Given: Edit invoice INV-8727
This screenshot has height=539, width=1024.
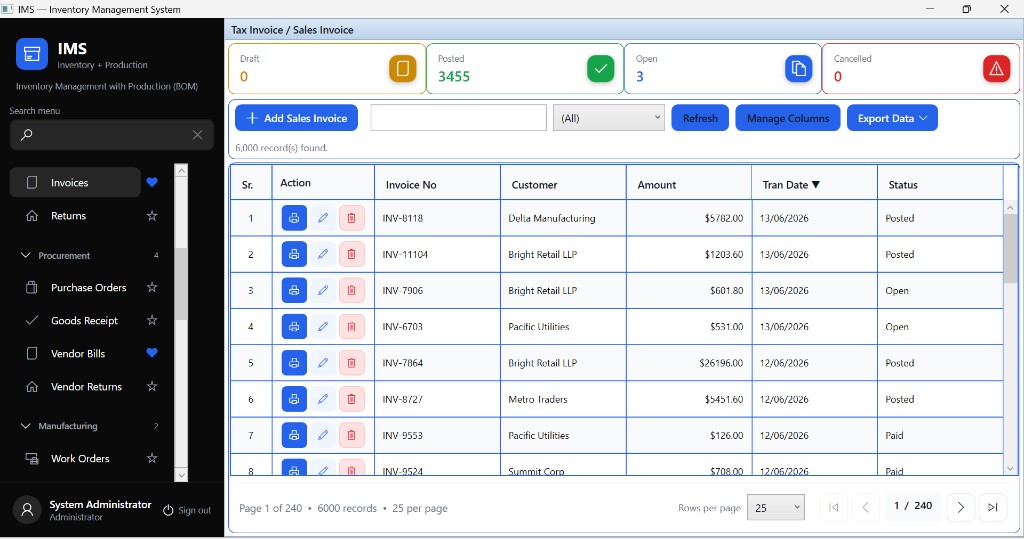Looking at the screenshot, I should [x=323, y=399].
